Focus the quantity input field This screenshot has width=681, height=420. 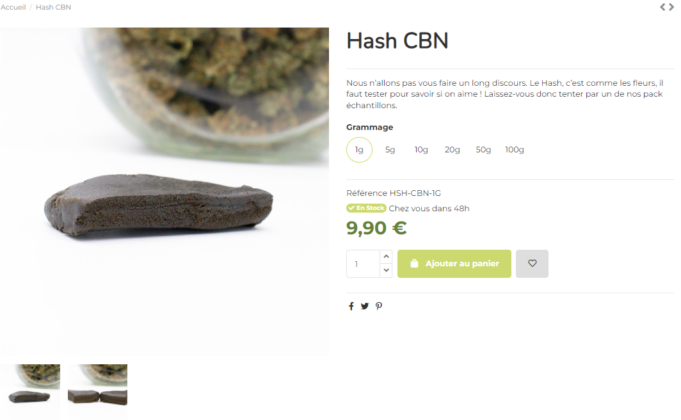(x=363, y=264)
